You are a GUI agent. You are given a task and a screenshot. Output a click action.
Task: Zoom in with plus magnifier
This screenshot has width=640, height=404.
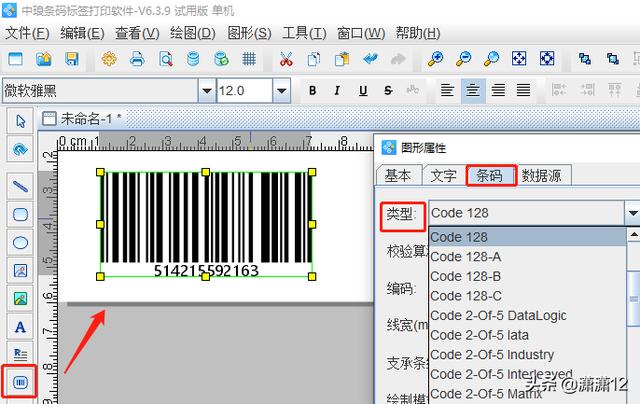435,59
